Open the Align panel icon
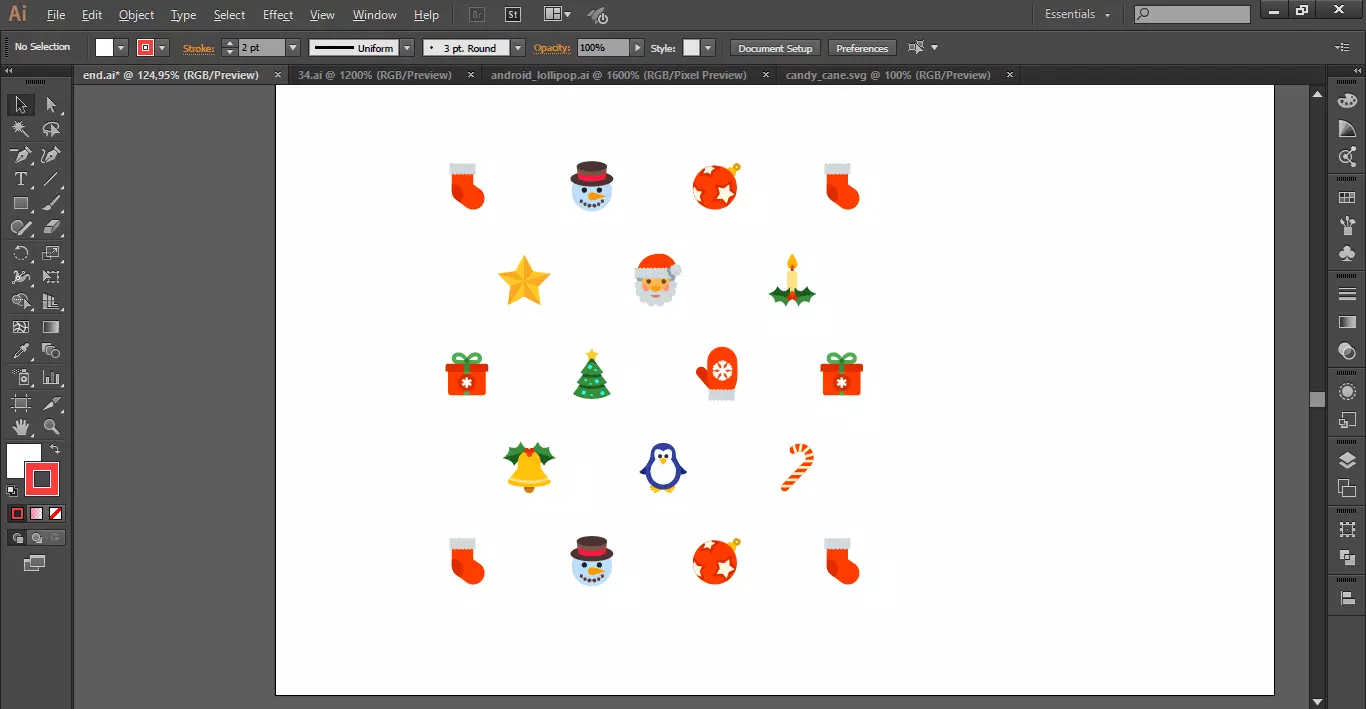The width and height of the screenshot is (1366, 709). click(x=1347, y=598)
